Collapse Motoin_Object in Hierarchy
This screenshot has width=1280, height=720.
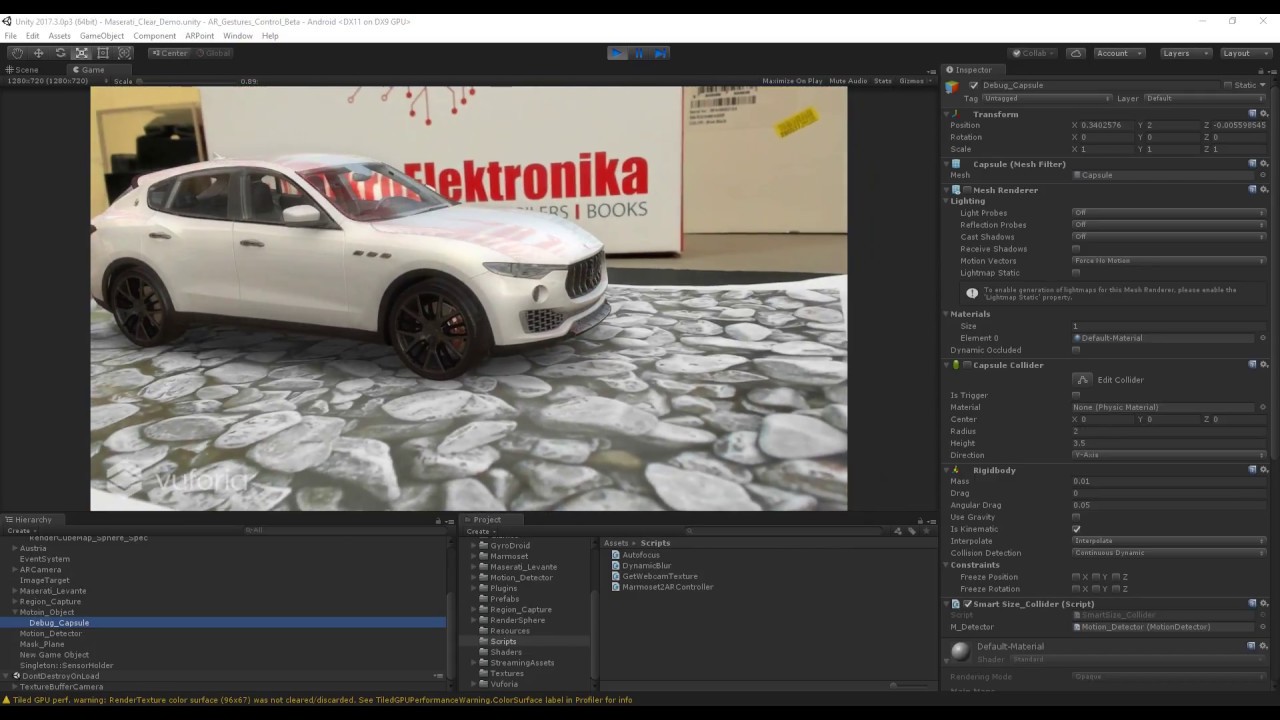coord(15,612)
